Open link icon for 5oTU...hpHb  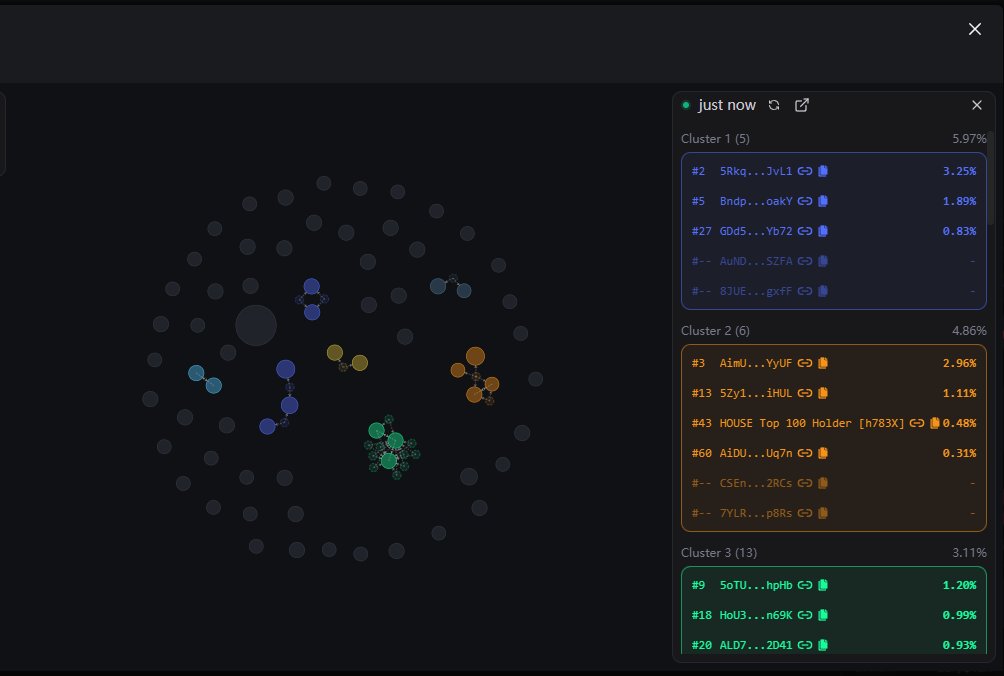pos(805,585)
